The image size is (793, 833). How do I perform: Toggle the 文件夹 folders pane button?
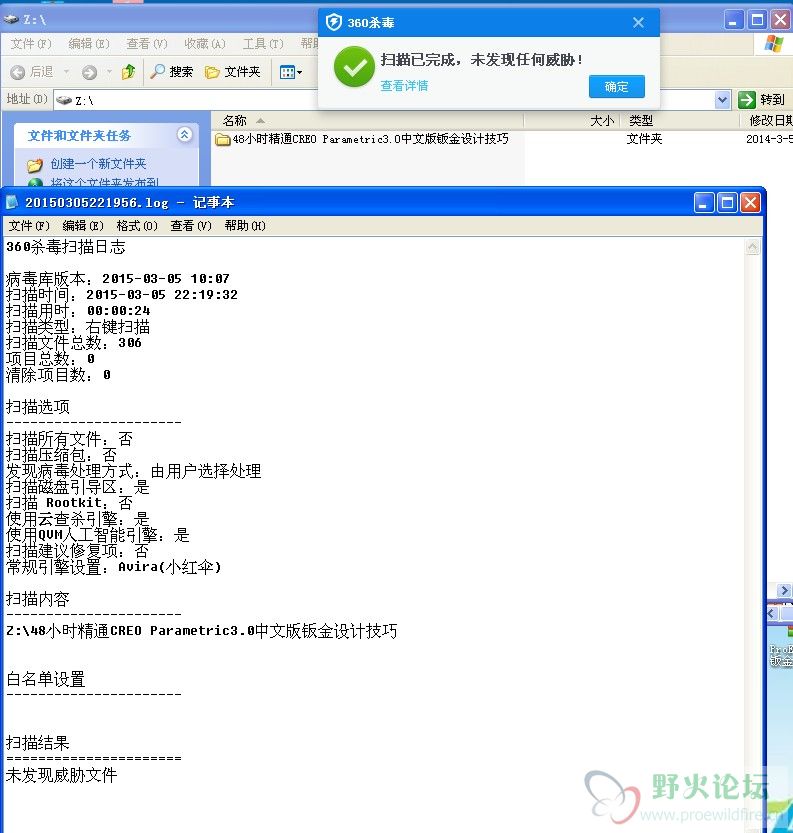pos(233,72)
